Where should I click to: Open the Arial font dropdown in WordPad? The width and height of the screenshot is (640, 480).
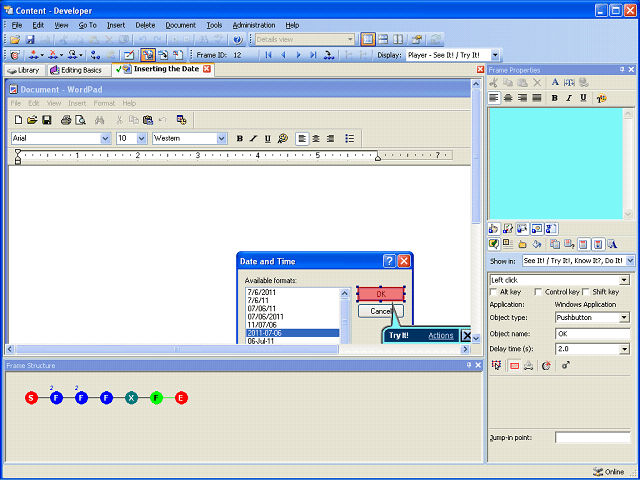105,138
